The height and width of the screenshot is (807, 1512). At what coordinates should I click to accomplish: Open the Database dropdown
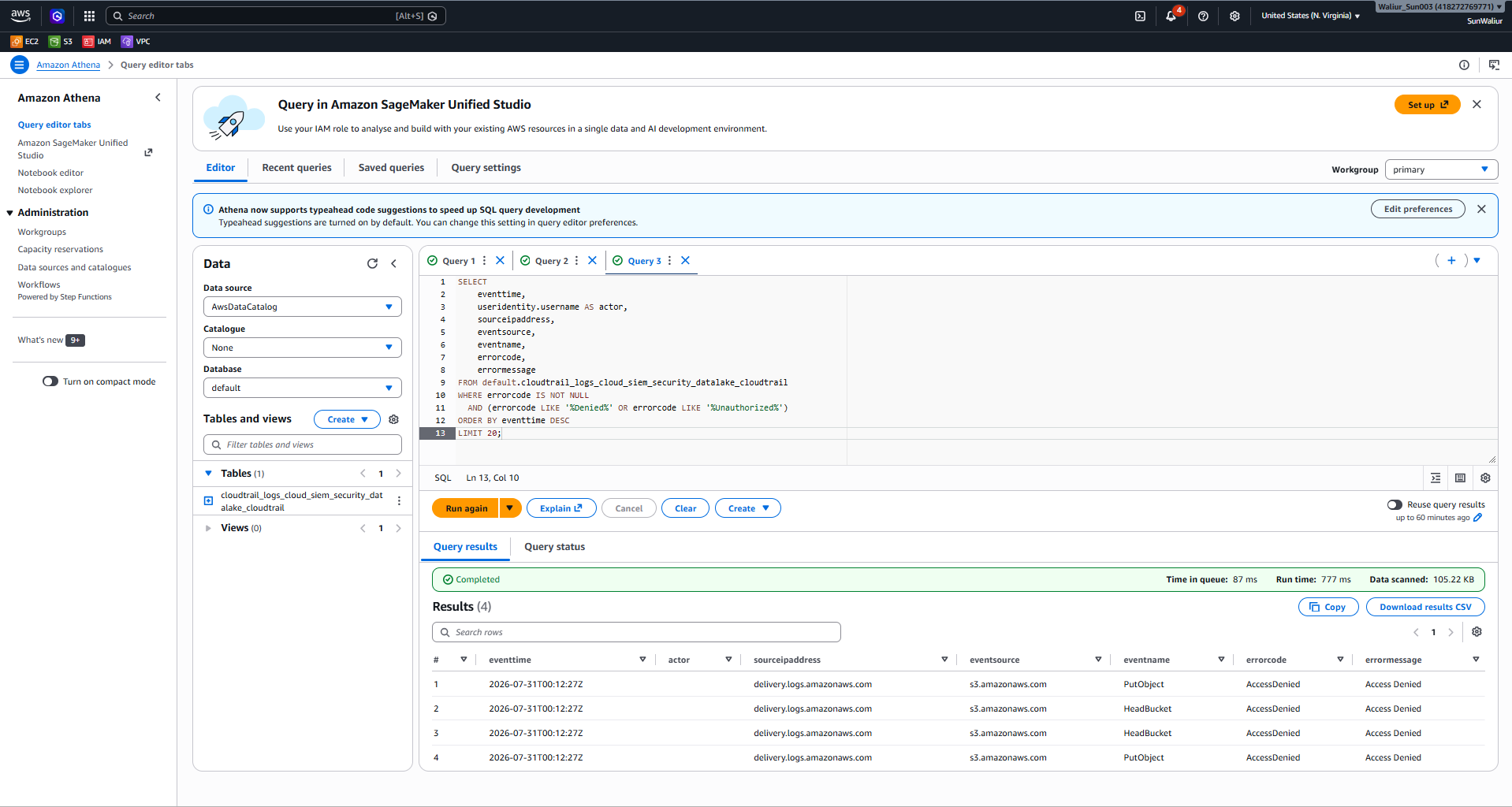click(x=303, y=388)
